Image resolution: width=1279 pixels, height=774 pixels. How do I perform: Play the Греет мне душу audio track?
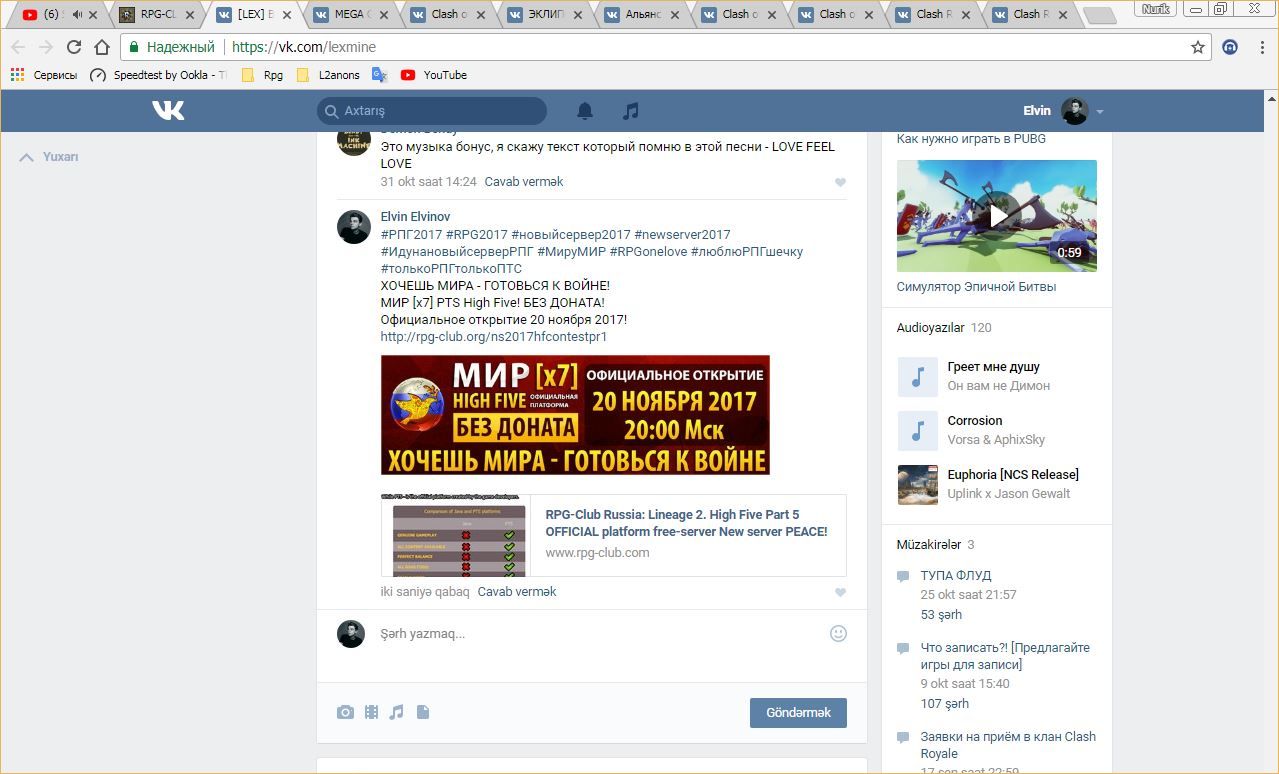coord(917,376)
